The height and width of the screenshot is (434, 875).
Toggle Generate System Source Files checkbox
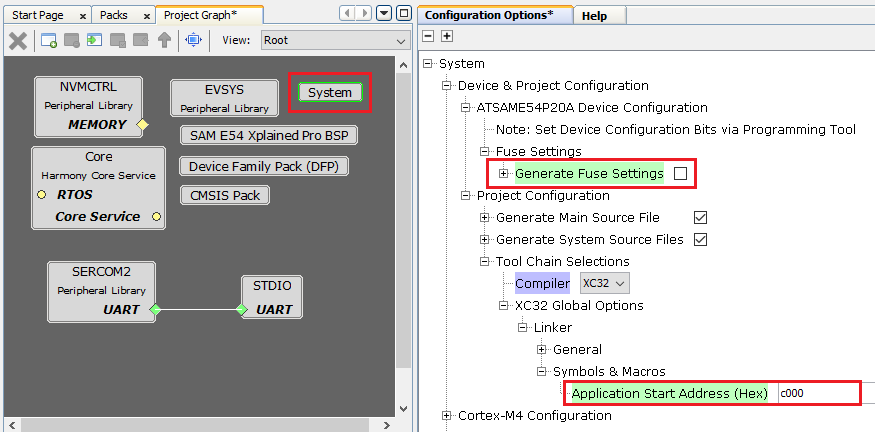pyautogui.click(x=700, y=240)
